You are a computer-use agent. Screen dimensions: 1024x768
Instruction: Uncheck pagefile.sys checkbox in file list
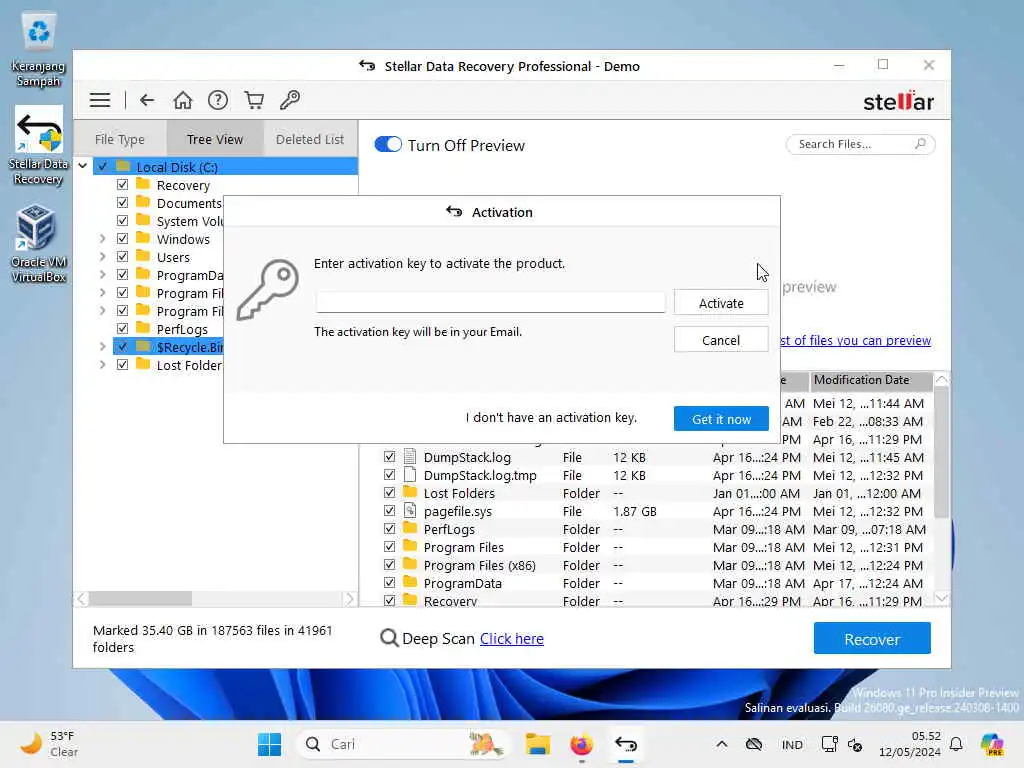click(389, 511)
